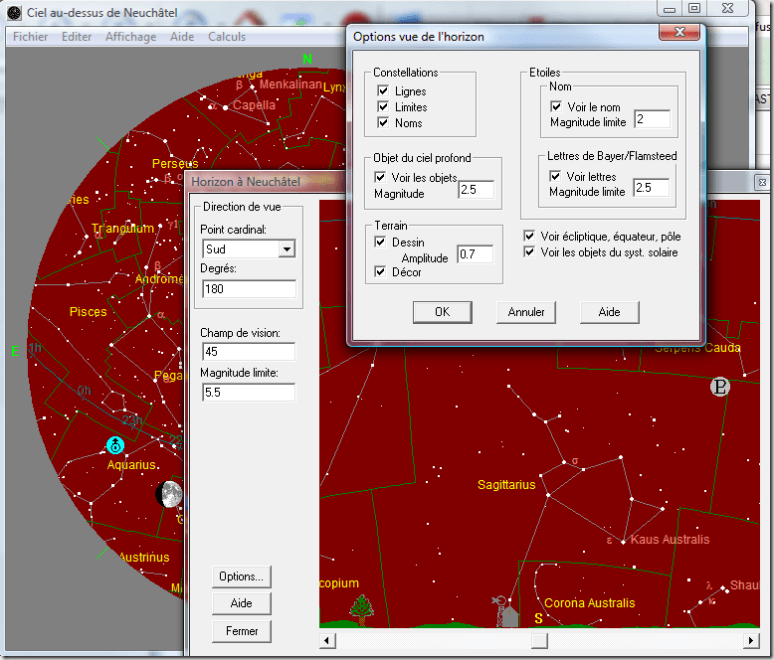Open the Calculs menu
The width and height of the screenshot is (774, 660).
tap(227, 37)
